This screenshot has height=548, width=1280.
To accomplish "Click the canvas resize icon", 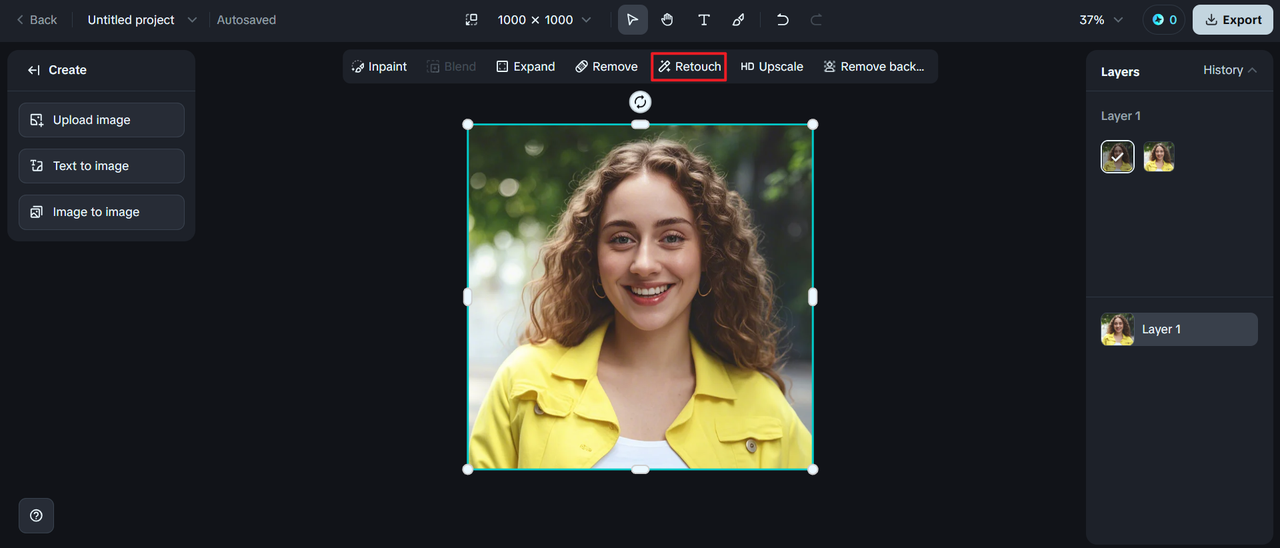I will (x=472, y=20).
